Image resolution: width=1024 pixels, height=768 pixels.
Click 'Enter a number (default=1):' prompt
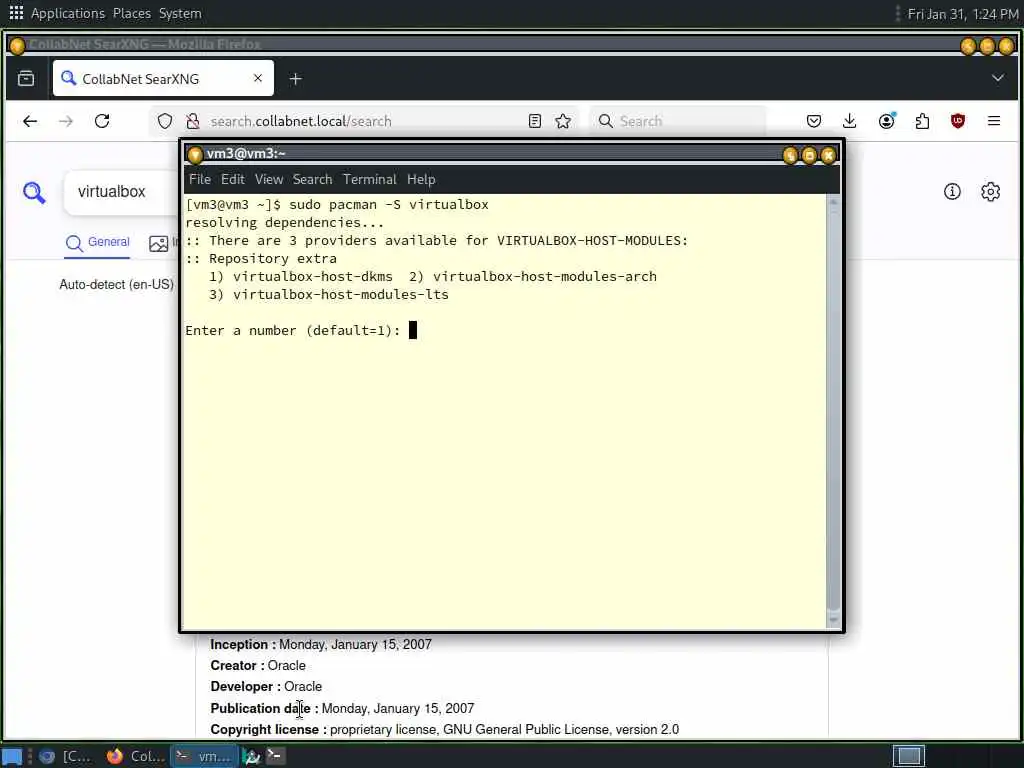(x=293, y=330)
